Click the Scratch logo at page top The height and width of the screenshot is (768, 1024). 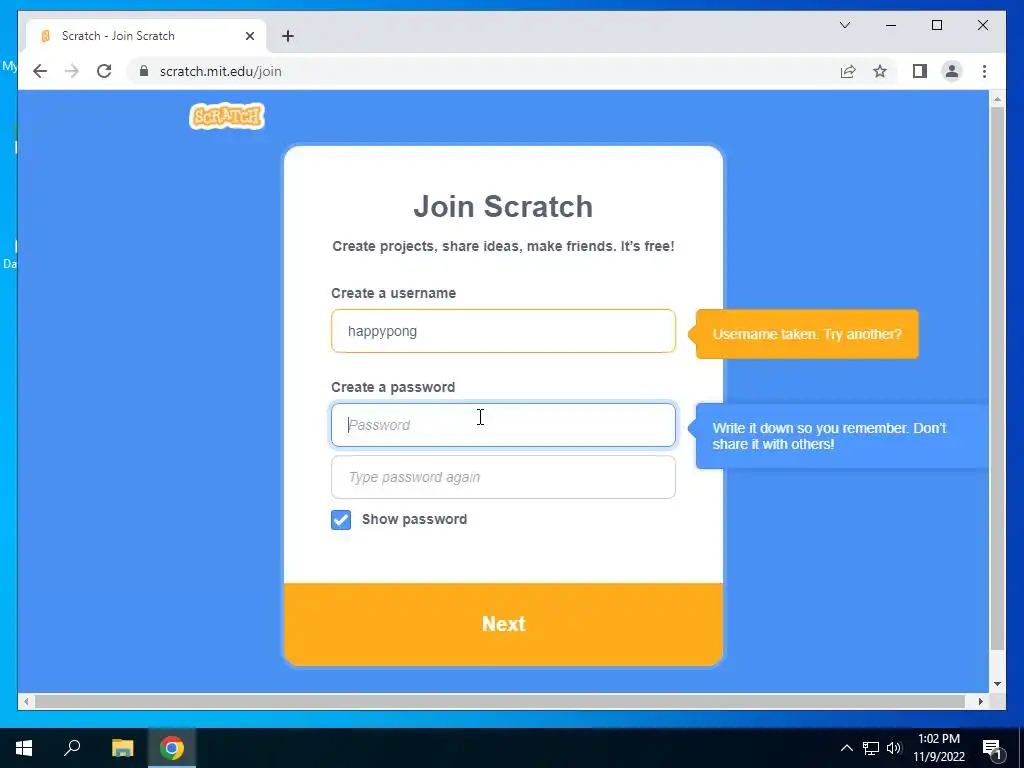pos(227,116)
